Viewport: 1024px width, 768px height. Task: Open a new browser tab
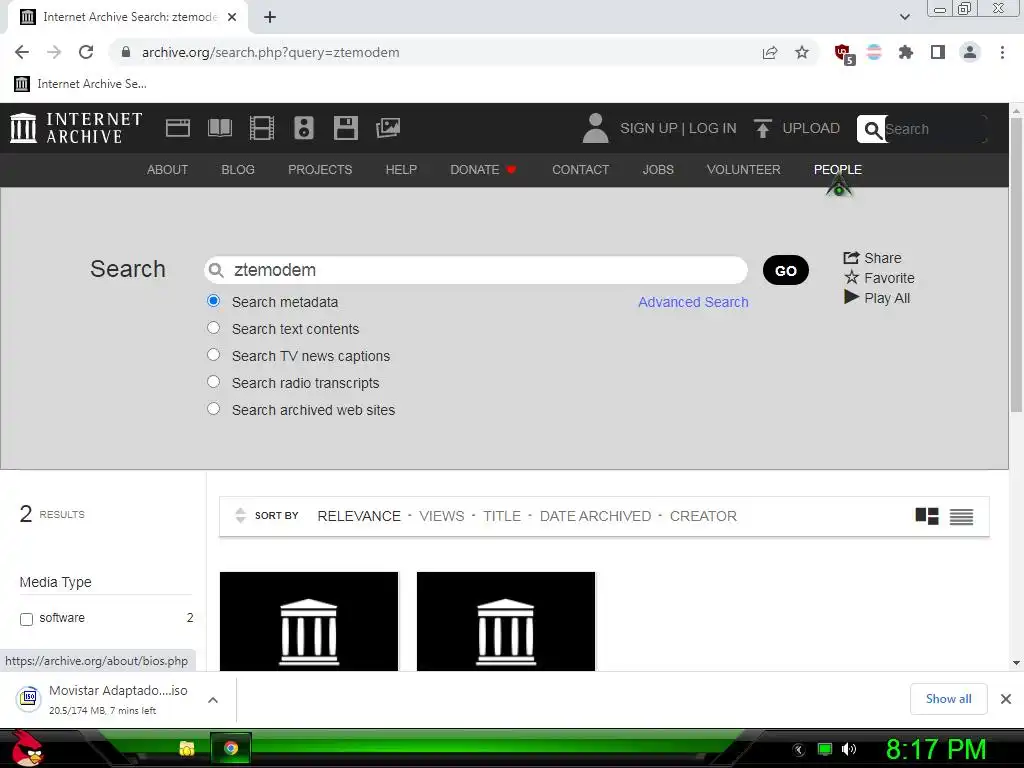click(270, 17)
